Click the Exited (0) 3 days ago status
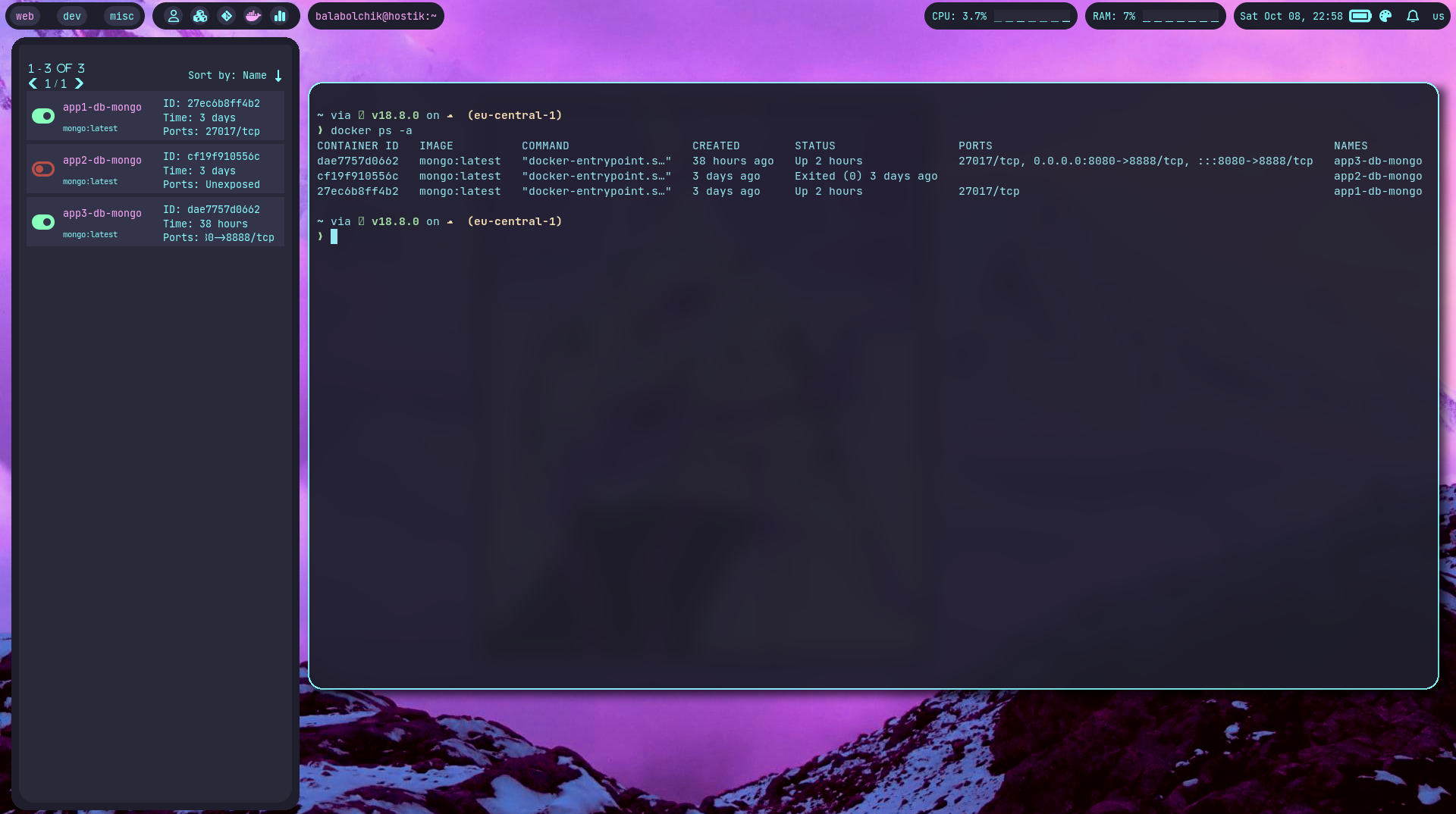The width and height of the screenshot is (1456, 814). (866, 176)
